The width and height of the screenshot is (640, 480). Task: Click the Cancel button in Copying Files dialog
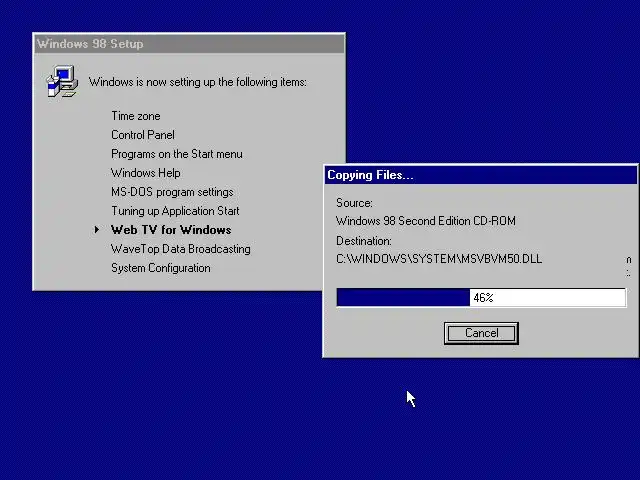point(481,333)
